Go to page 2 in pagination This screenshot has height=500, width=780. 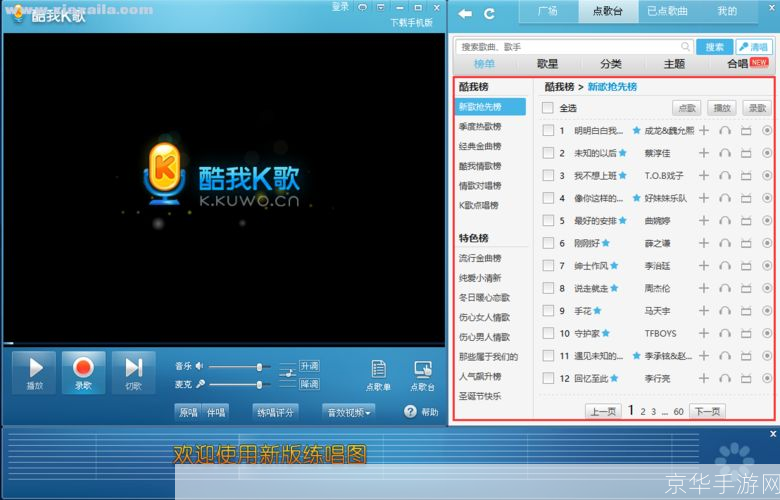click(643, 412)
